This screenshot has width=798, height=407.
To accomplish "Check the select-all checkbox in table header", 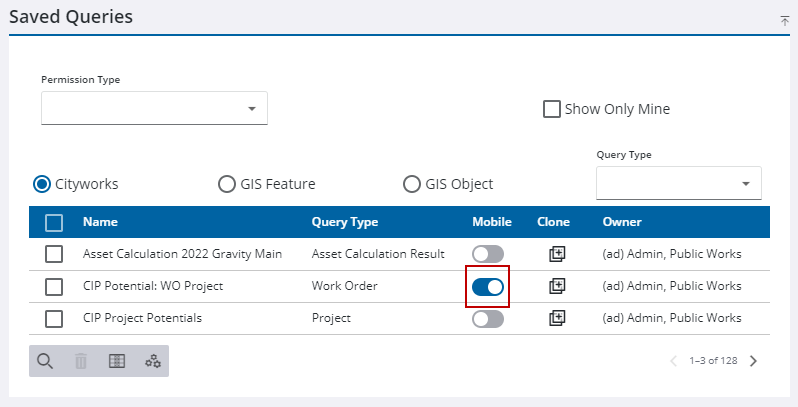I will pos(54,223).
